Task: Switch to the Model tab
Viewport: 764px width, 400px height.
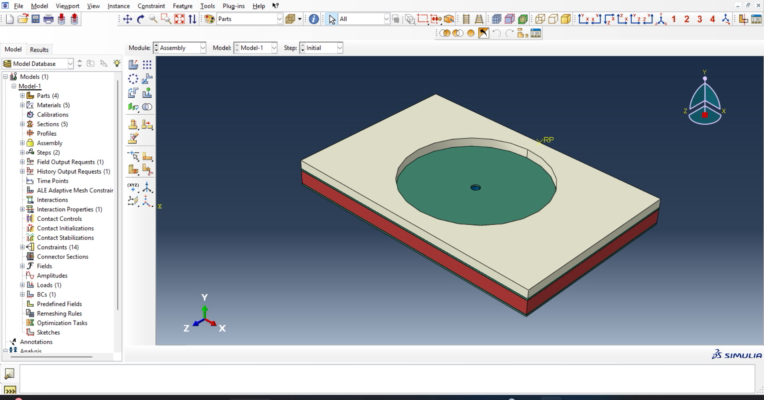Action: pos(13,49)
